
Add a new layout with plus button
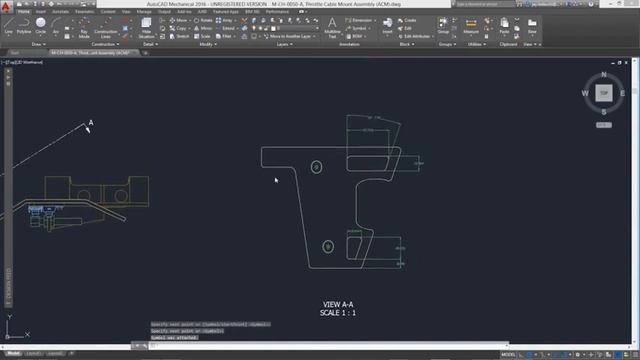pos(71,353)
